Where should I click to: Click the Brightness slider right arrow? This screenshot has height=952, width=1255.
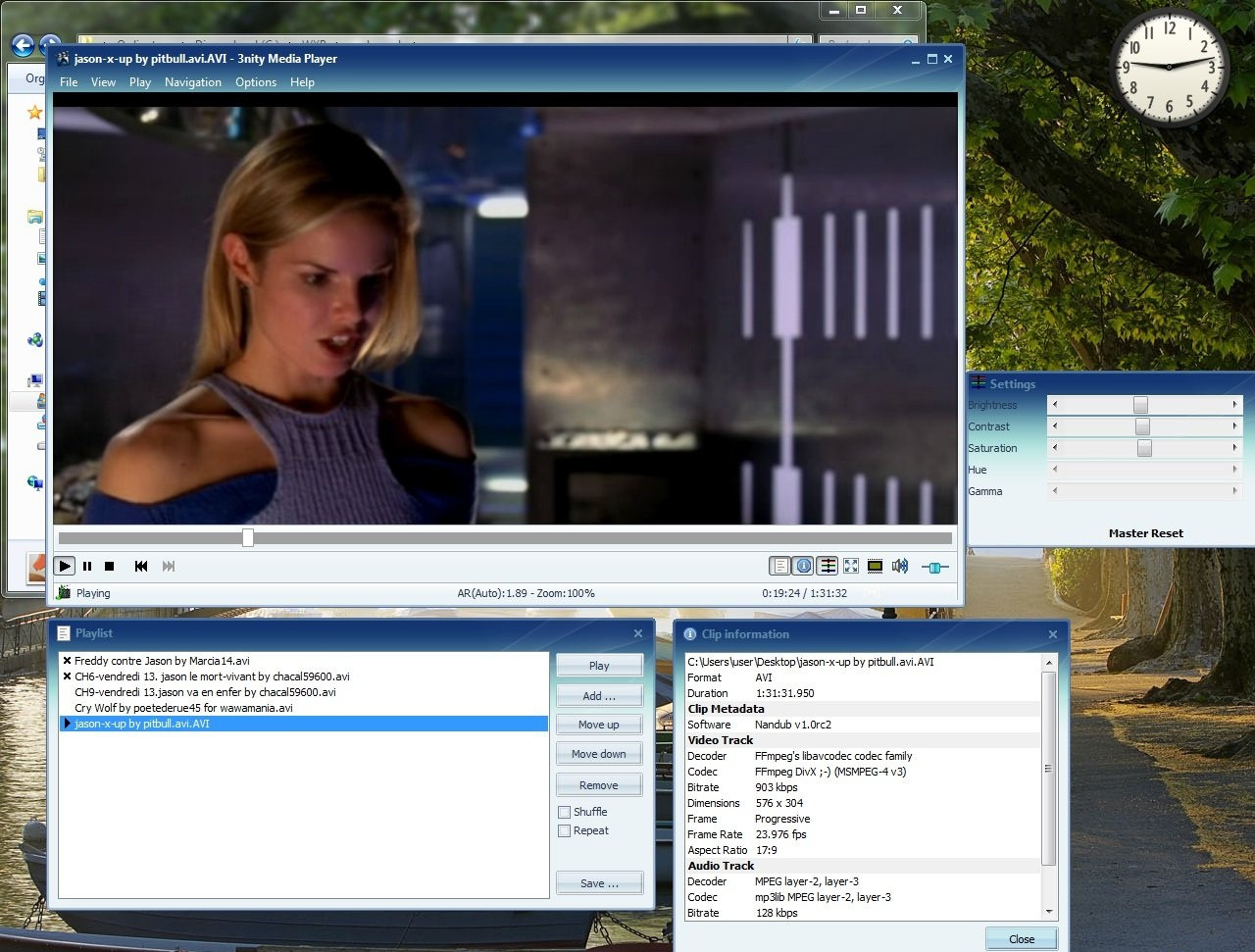(x=1235, y=404)
